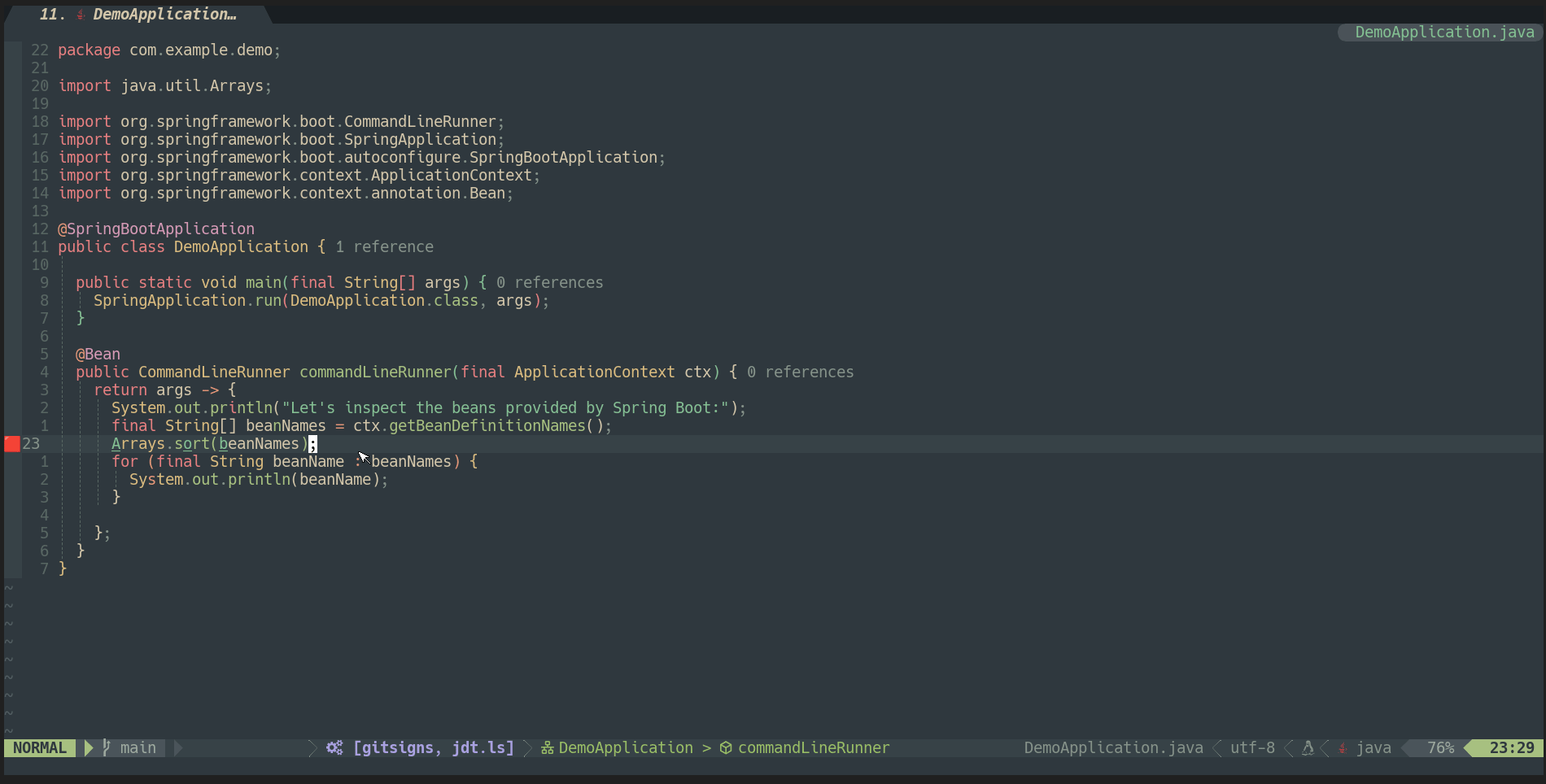Click the NORMAL mode indicator
Screen dimensions: 1546x784
tap(40, 747)
